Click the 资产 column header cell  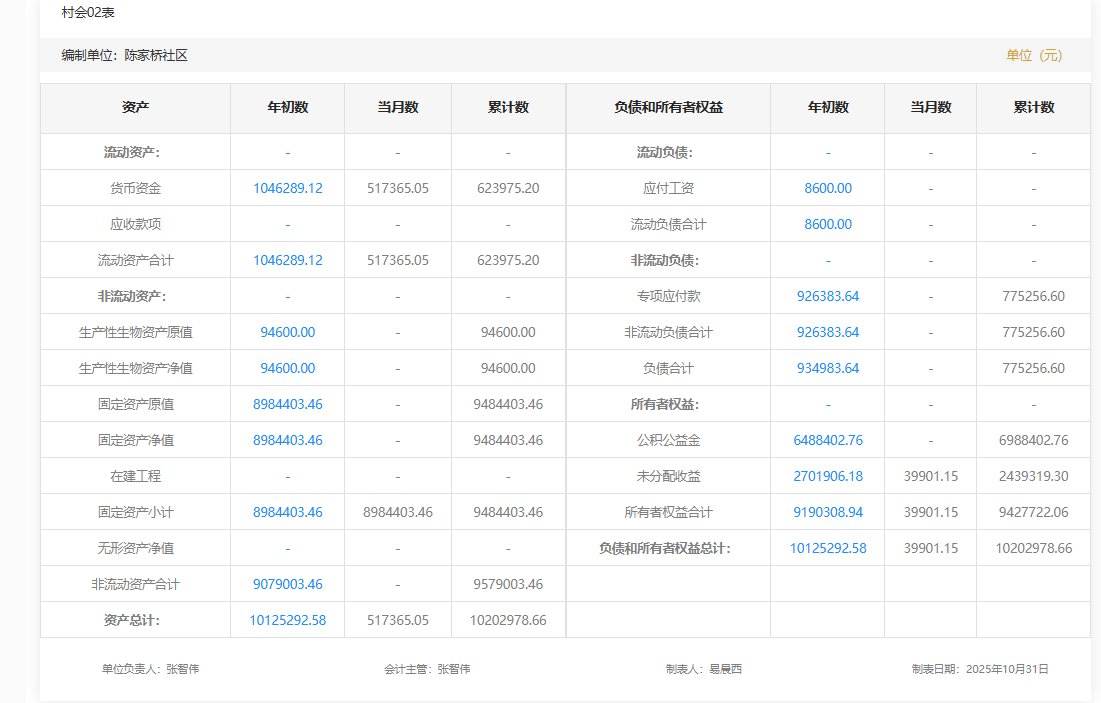135,107
